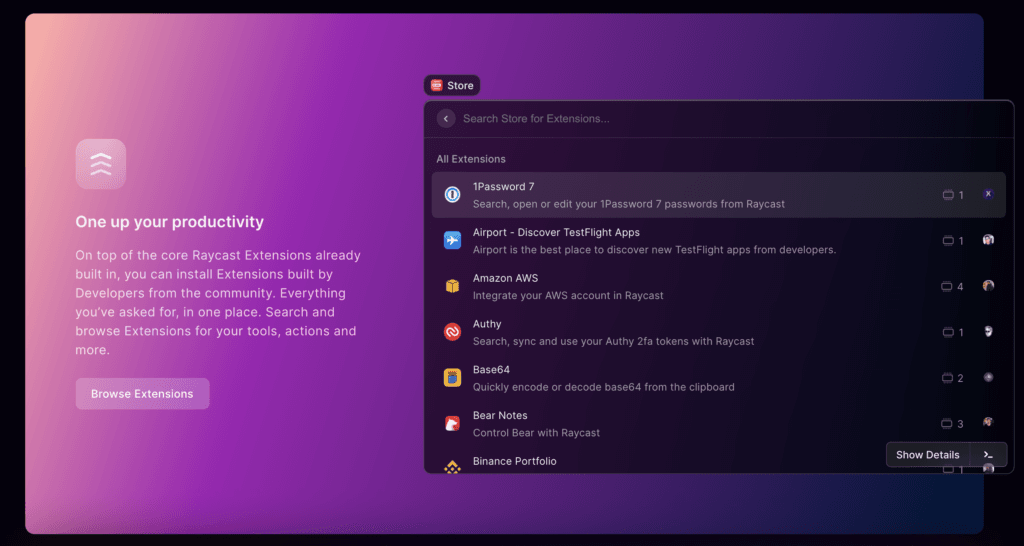Click the Amazon AWS box icon
This screenshot has height=546, width=1024.
click(x=453, y=286)
